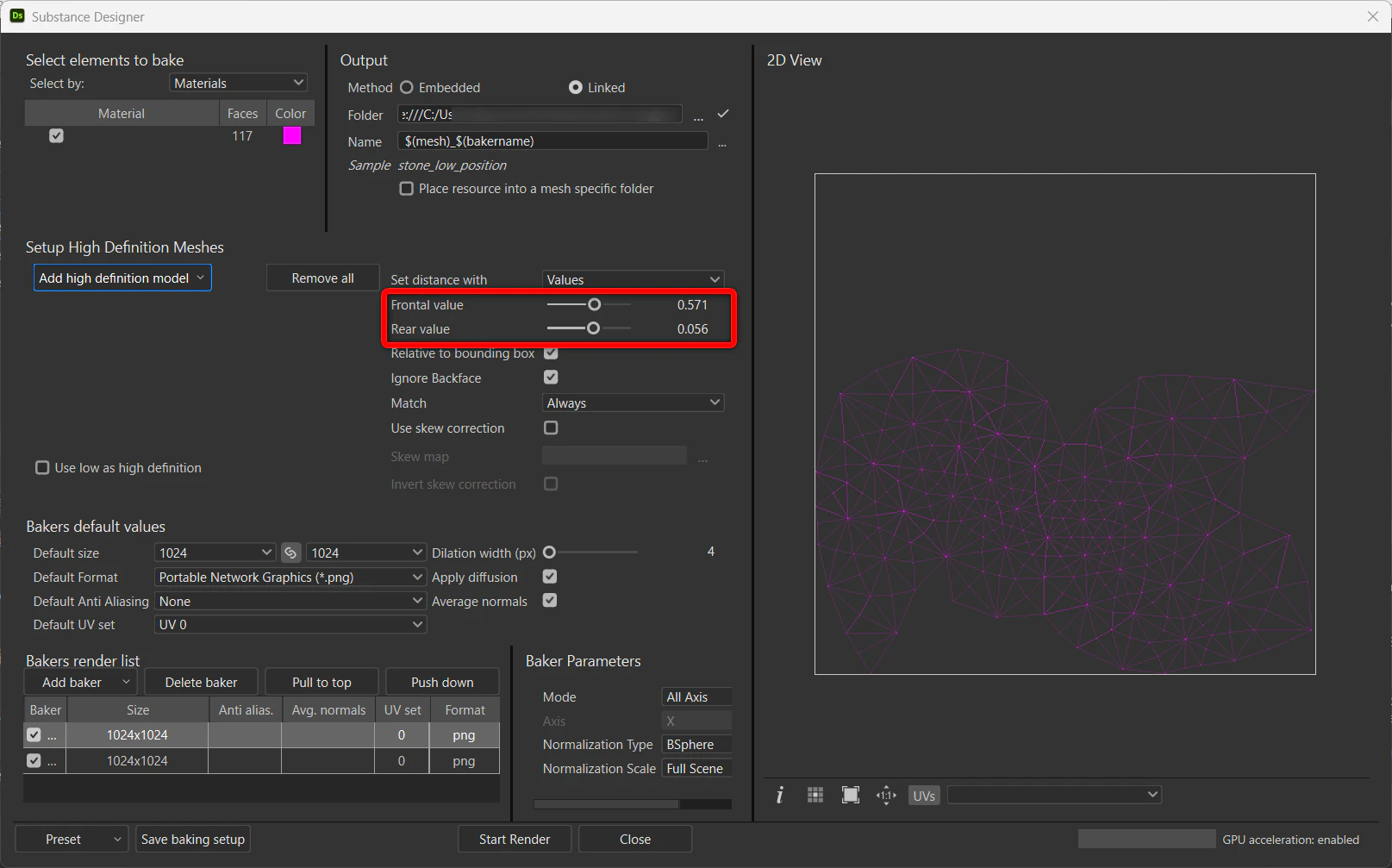Click the grid icon in 2D View toolbar
Viewport: 1392px width, 868px height.
(815, 795)
